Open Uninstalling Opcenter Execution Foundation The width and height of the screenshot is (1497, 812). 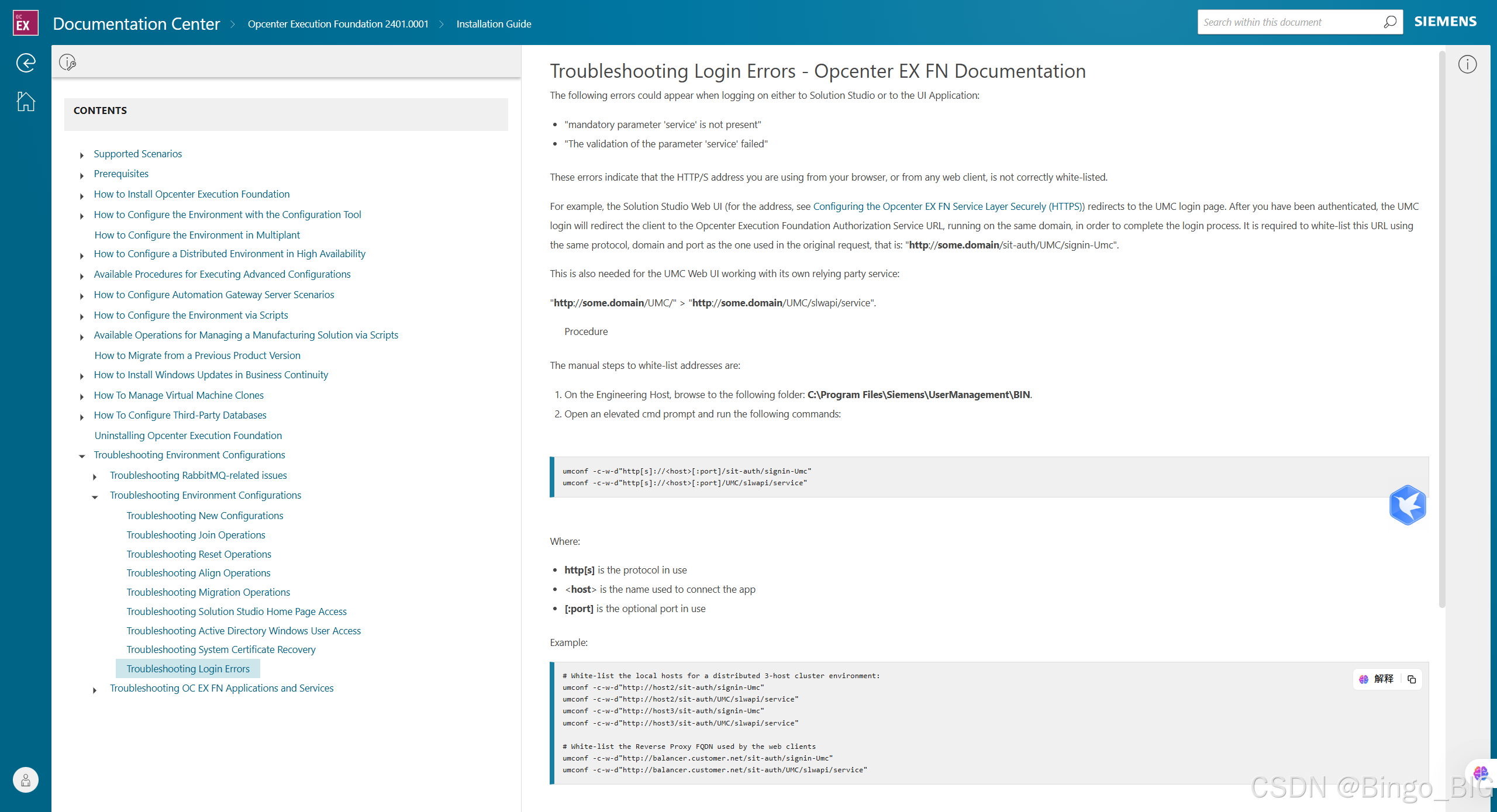click(188, 436)
